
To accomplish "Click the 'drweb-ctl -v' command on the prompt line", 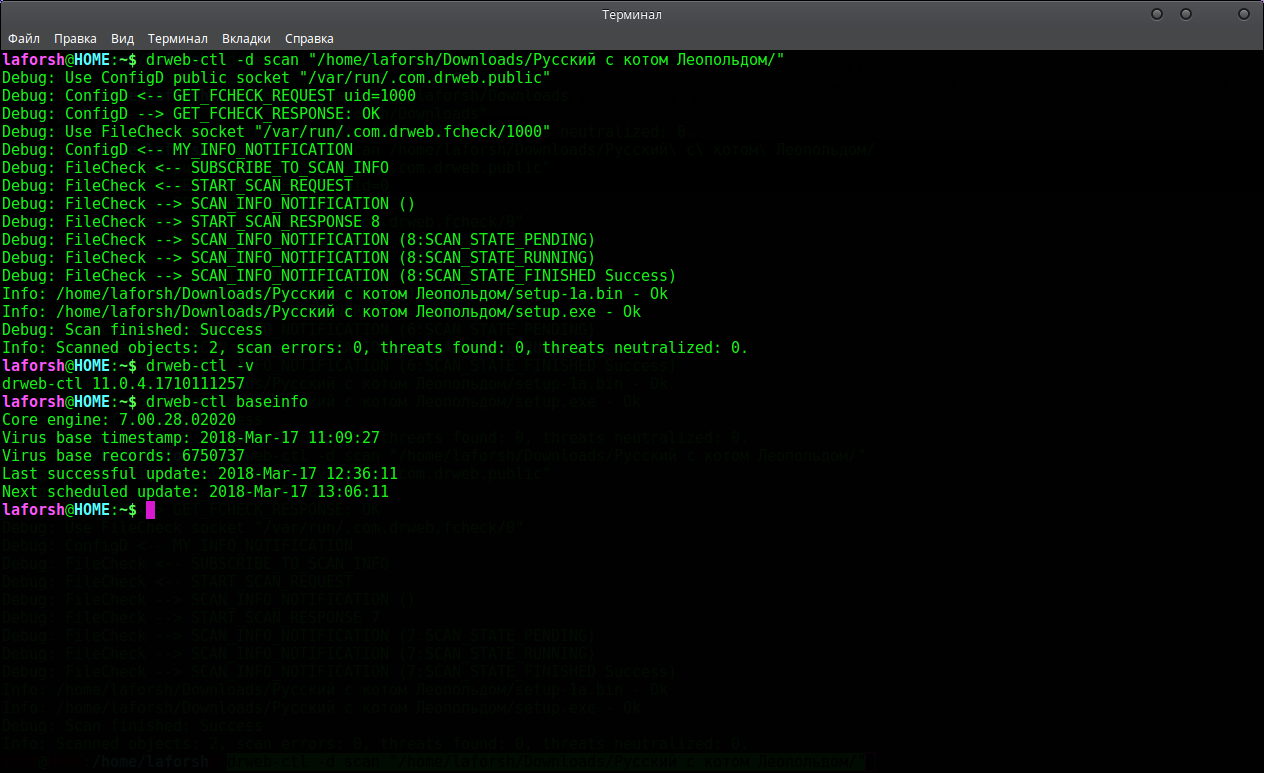I will point(199,366).
